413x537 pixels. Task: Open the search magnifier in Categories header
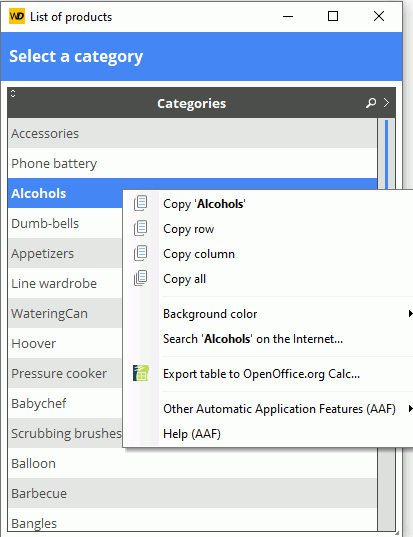point(371,103)
